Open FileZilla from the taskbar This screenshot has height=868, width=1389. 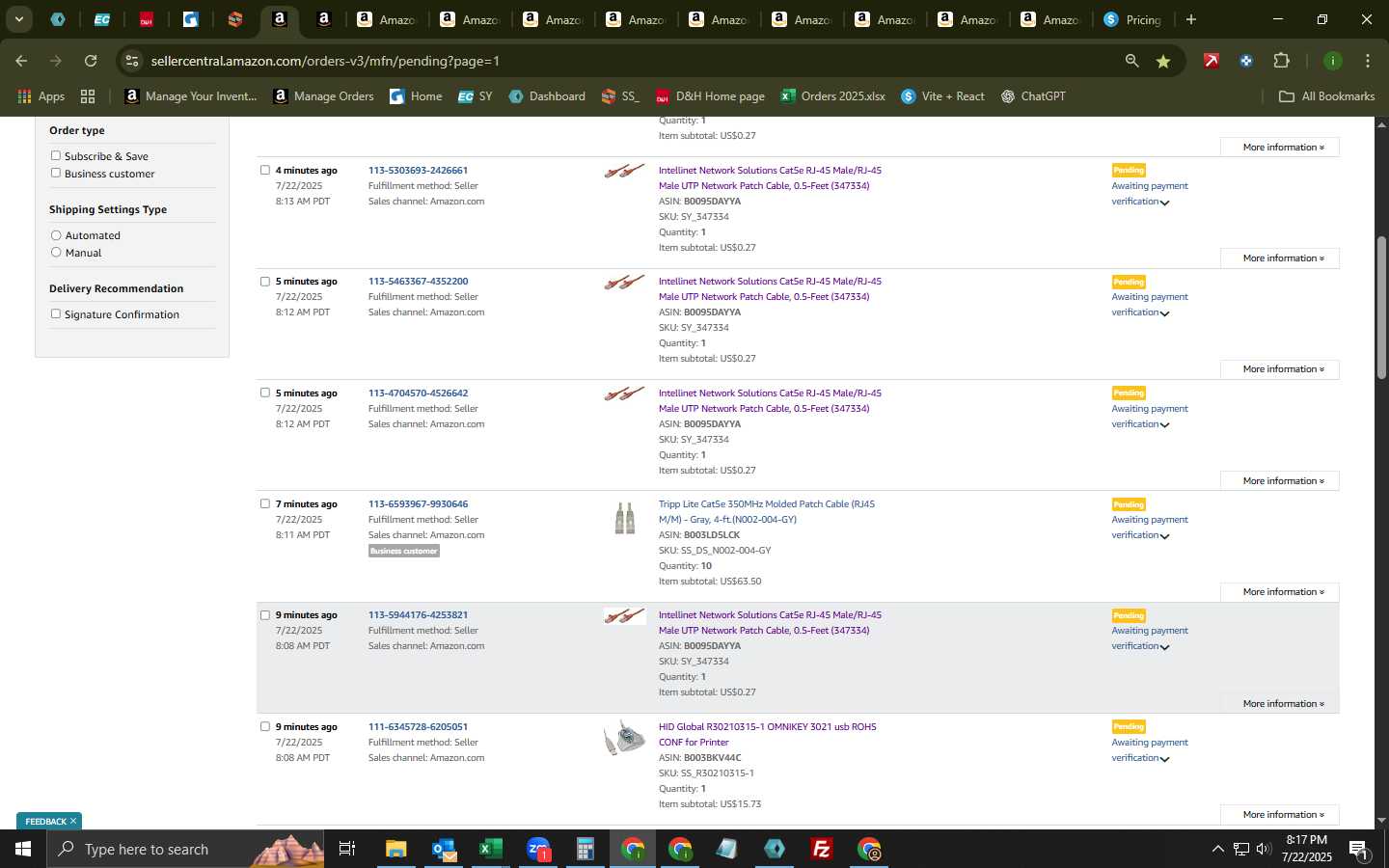822,849
